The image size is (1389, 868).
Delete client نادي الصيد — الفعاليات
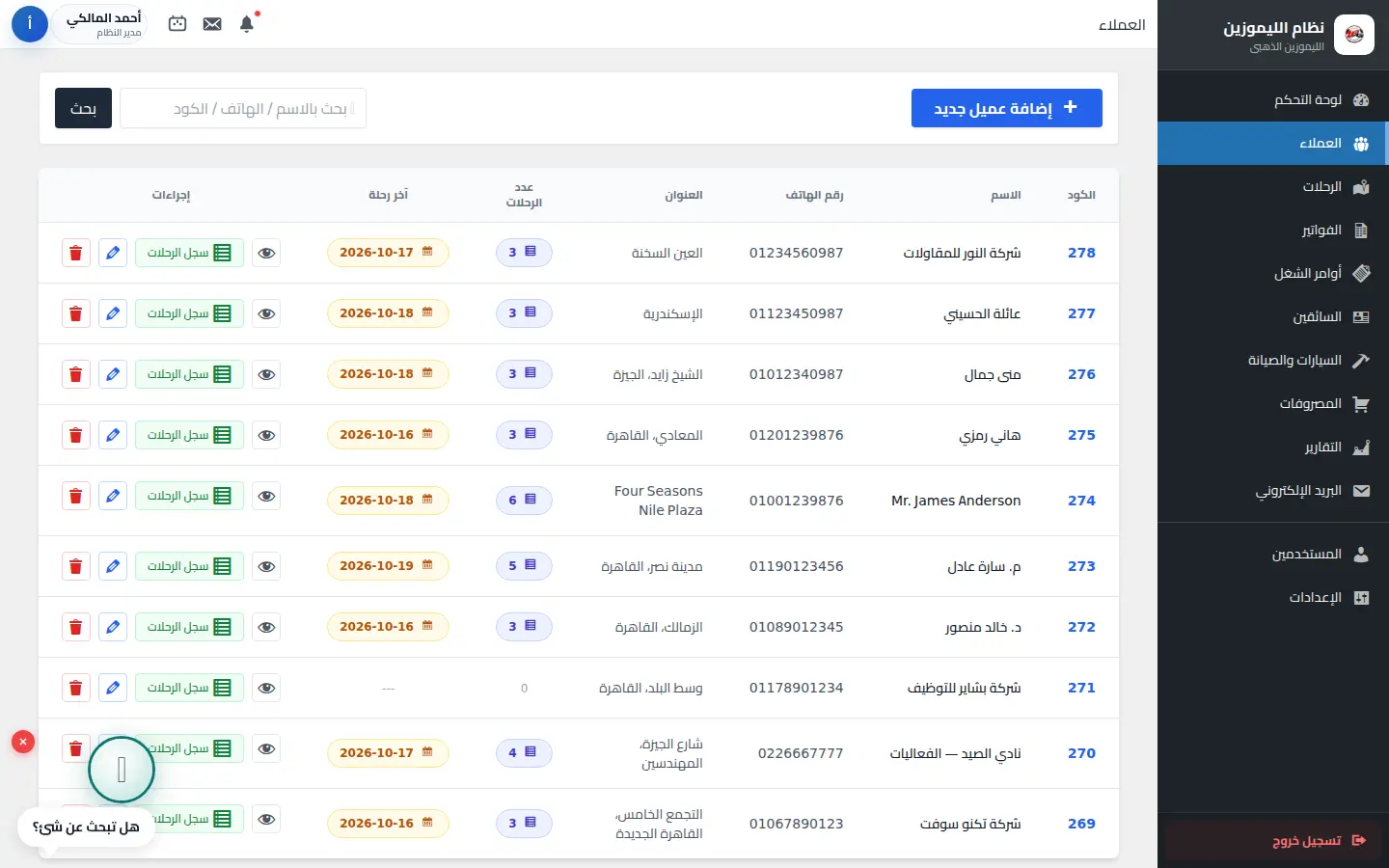pyautogui.click(x=75, y=748)
